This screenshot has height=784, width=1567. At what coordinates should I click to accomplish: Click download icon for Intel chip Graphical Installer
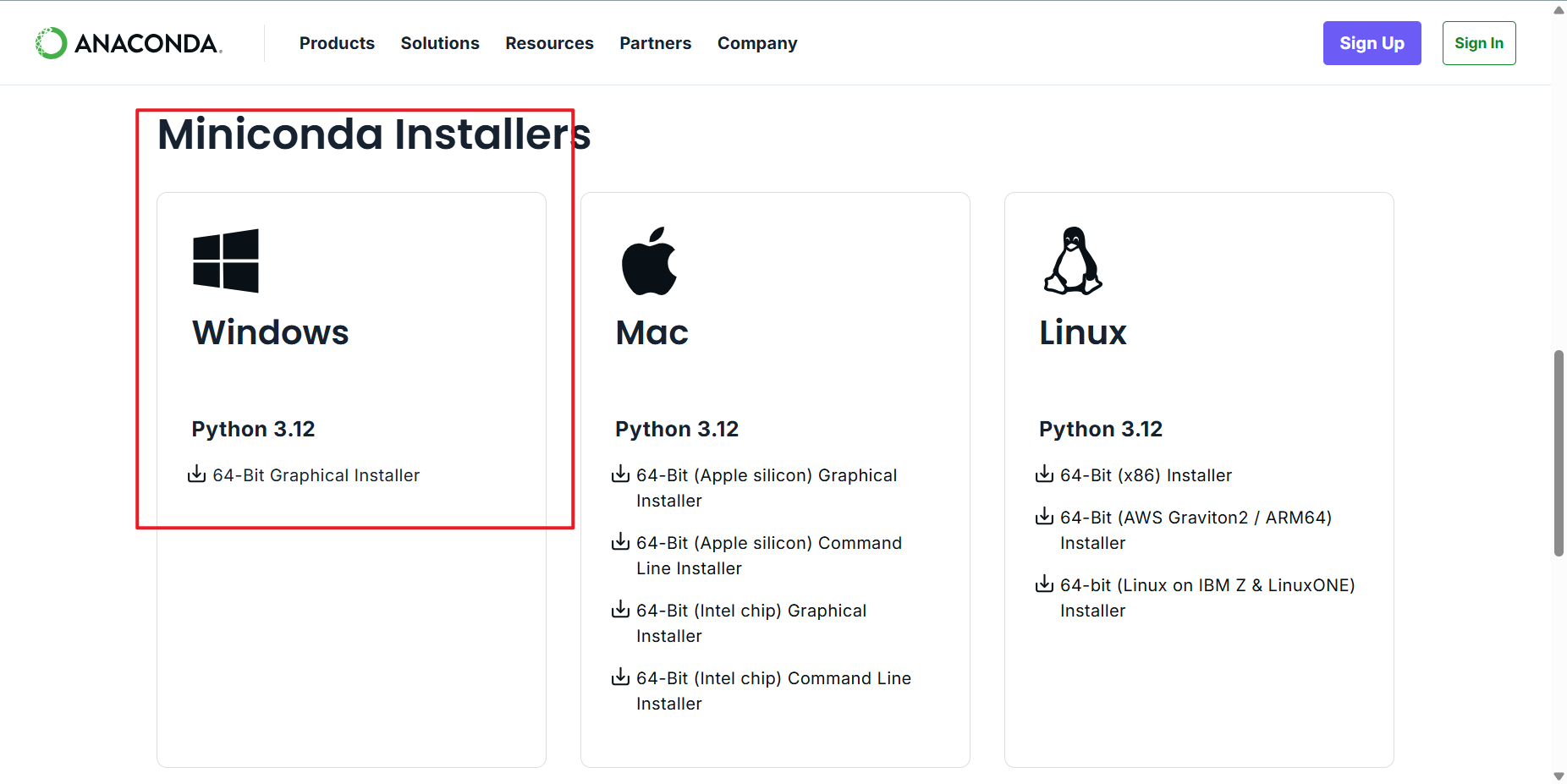(620, 609)
